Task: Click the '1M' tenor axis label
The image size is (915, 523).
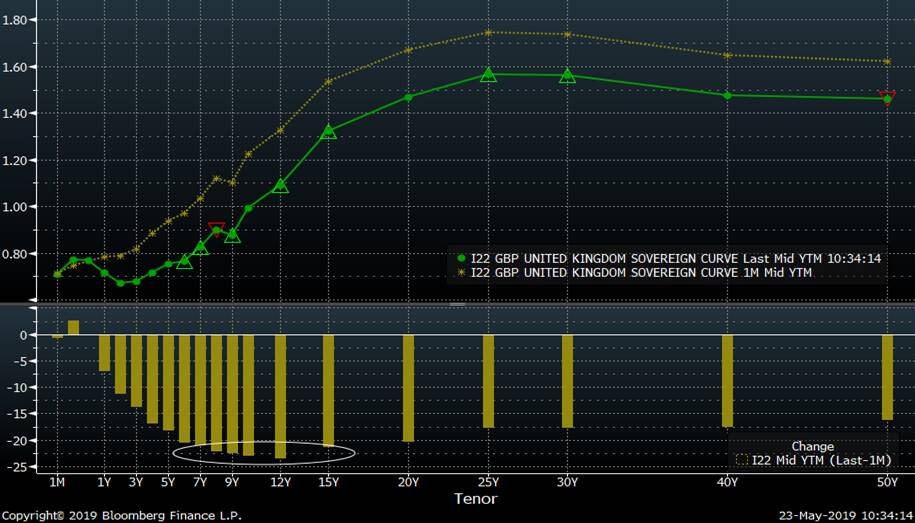Action: click(x=57, y=482)
